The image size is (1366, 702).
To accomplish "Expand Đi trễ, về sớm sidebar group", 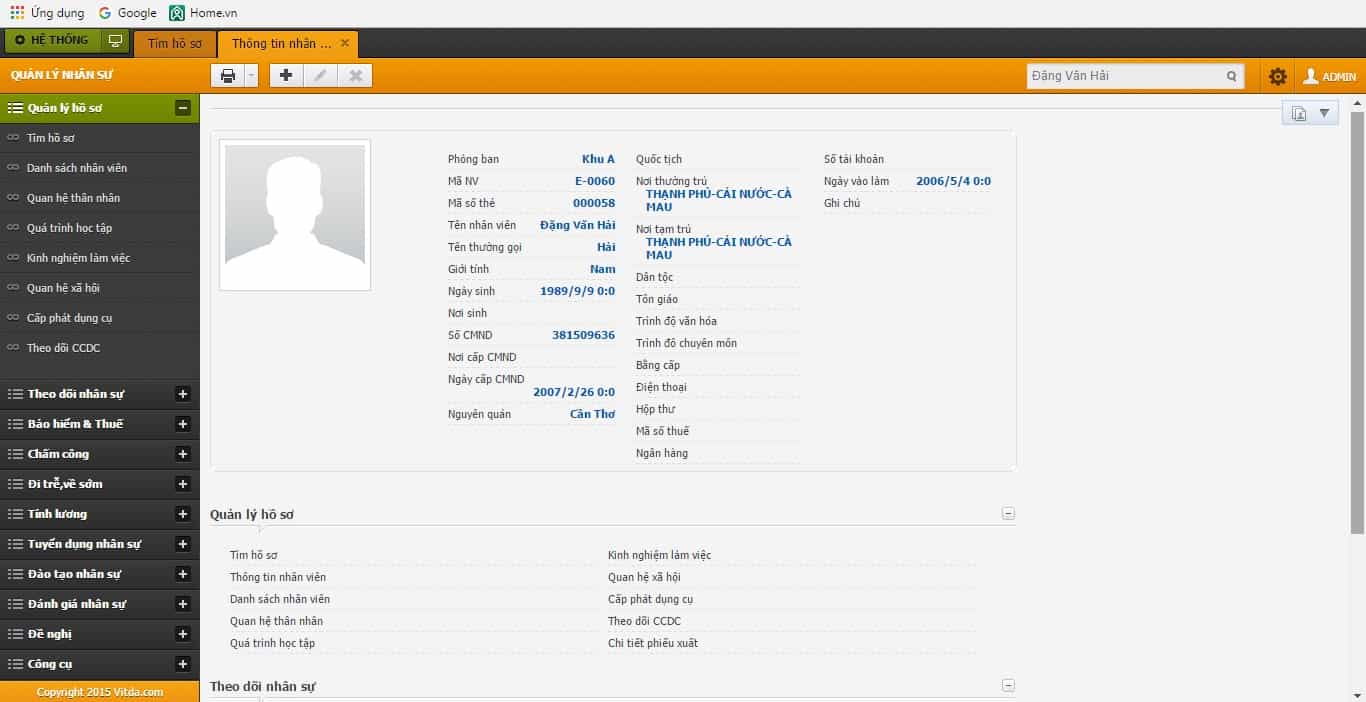I will coord(182,484).
